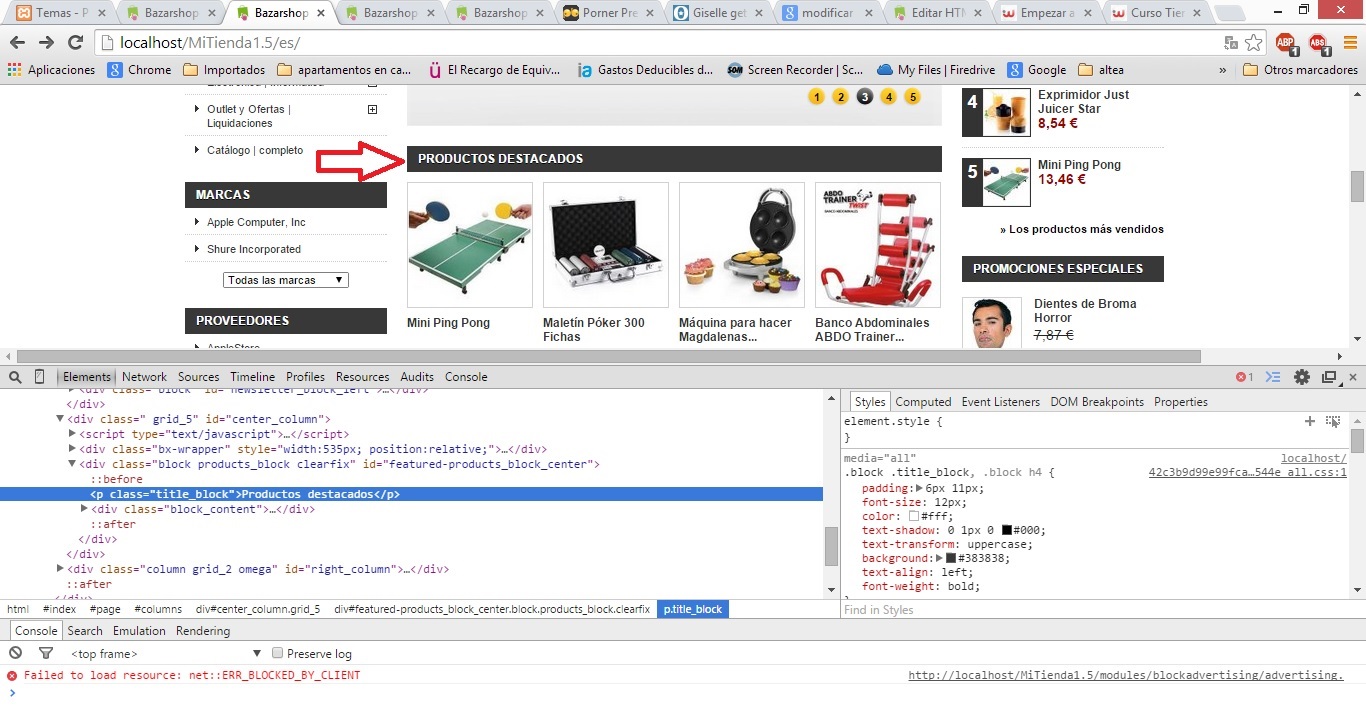The width and height of the screenshot is (1366, 728).
Task: Click the Máquina para hacer Magdalenas image
Action: tap(742, 245)
